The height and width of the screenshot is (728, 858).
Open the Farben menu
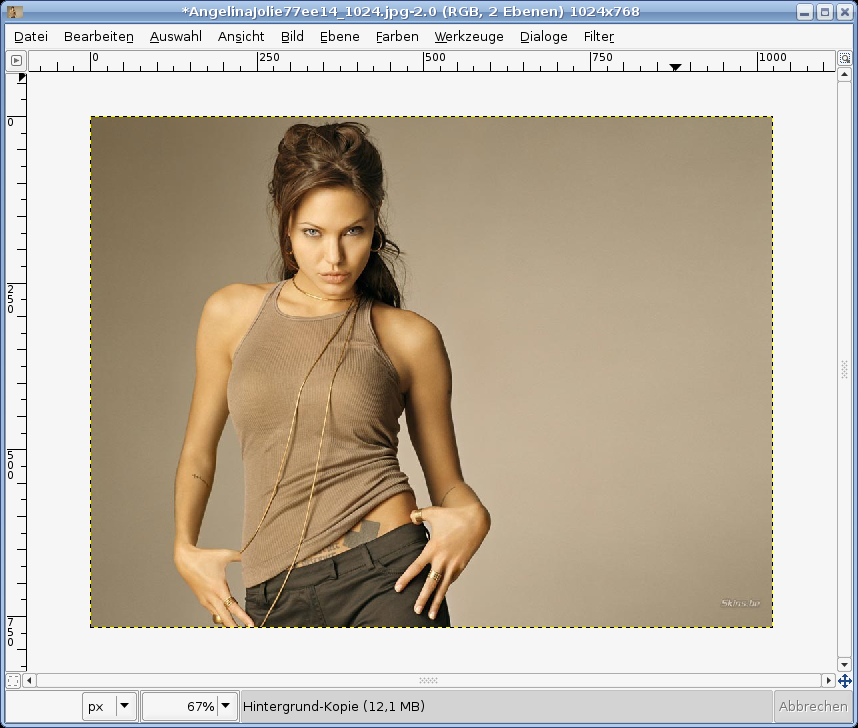[397, 36]
